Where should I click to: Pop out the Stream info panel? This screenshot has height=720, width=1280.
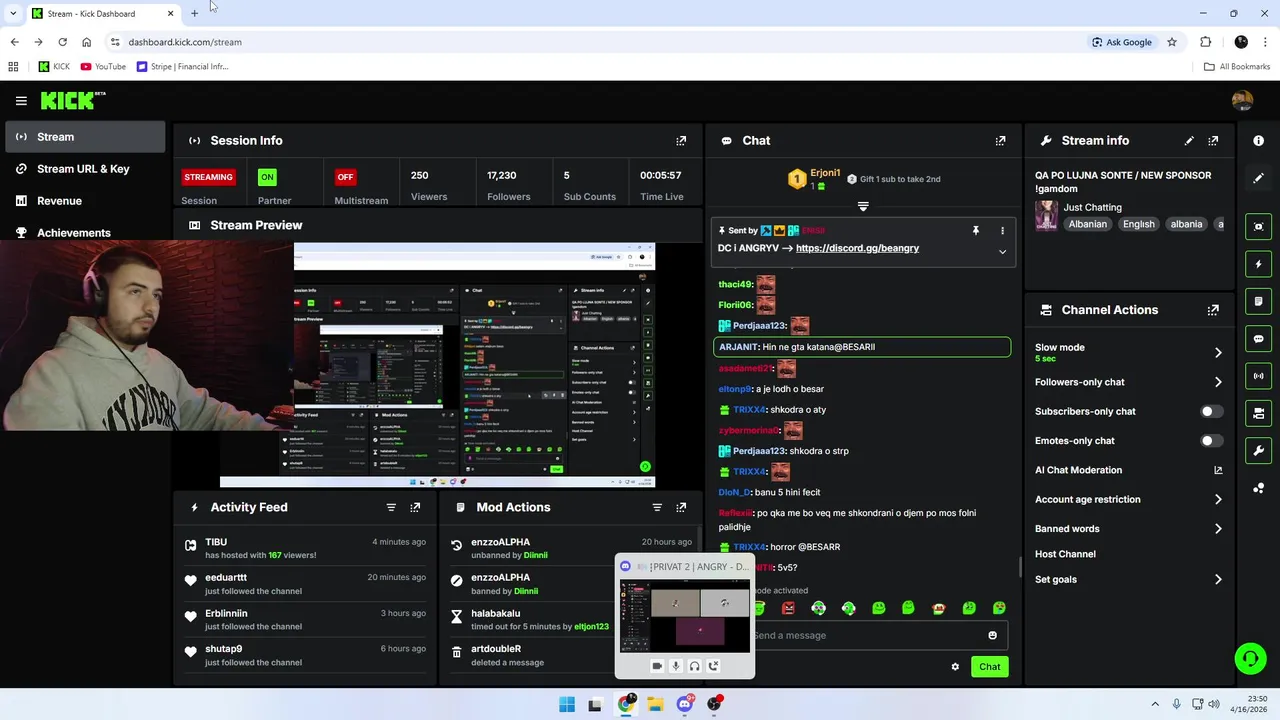click(x=1213, y=141)
